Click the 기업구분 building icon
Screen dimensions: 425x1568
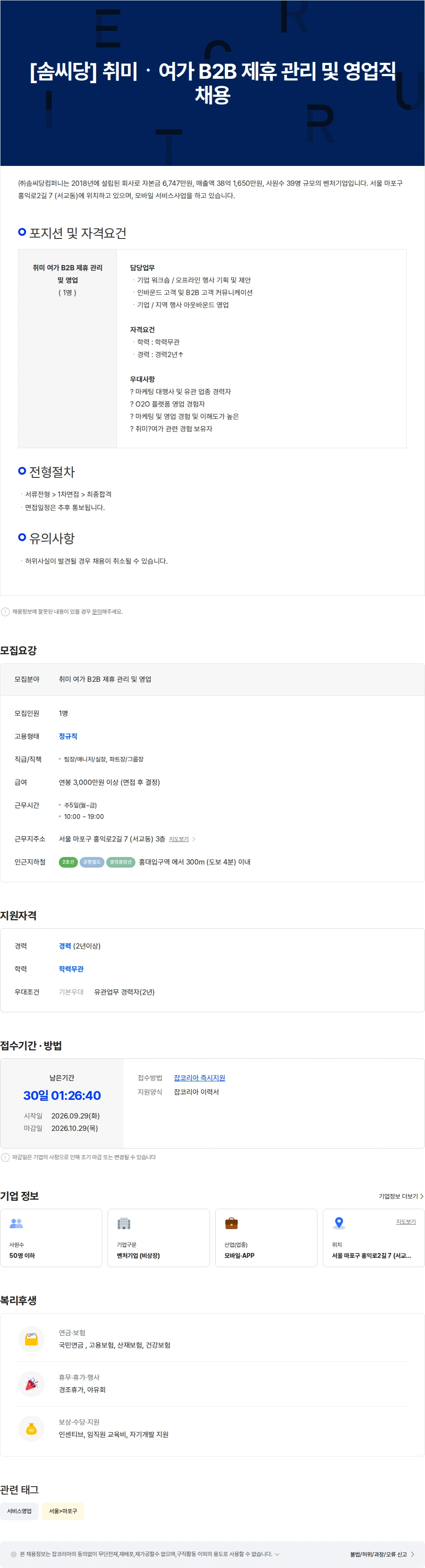tap(124, 1223)
